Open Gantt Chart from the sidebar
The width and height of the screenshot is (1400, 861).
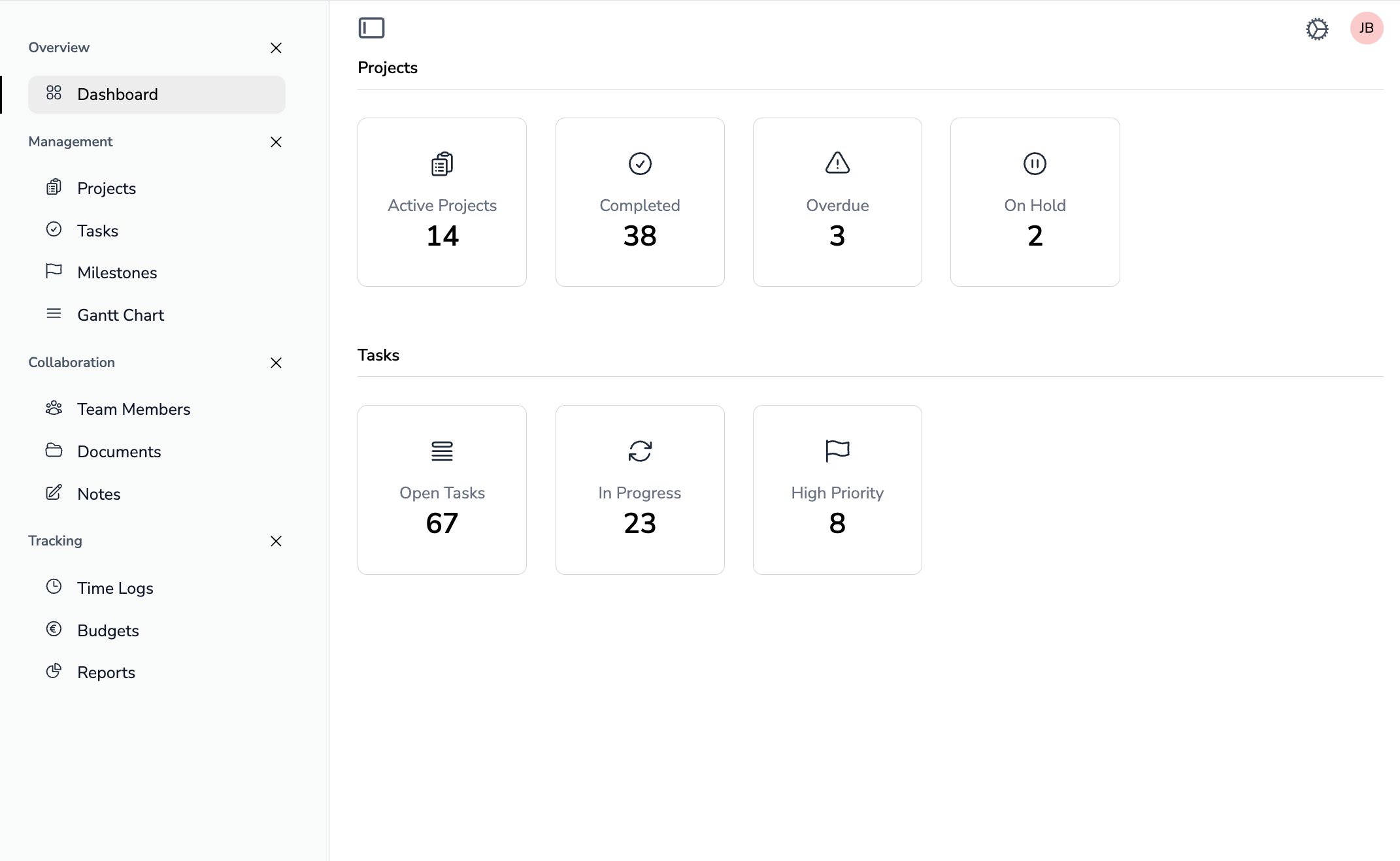click(121, 315)
